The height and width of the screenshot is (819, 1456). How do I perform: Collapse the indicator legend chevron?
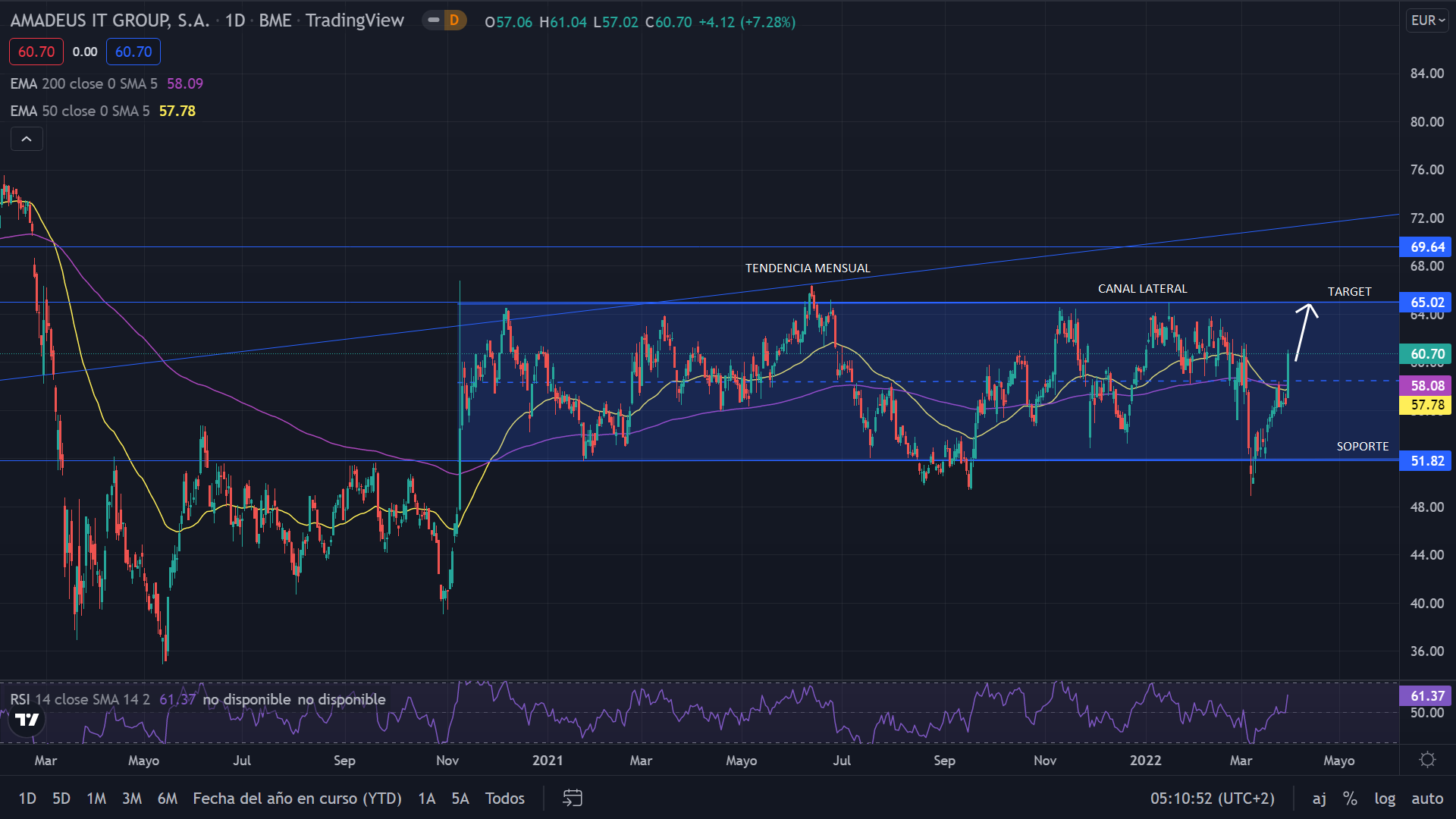pyautogui.click(x=27, y=139)
